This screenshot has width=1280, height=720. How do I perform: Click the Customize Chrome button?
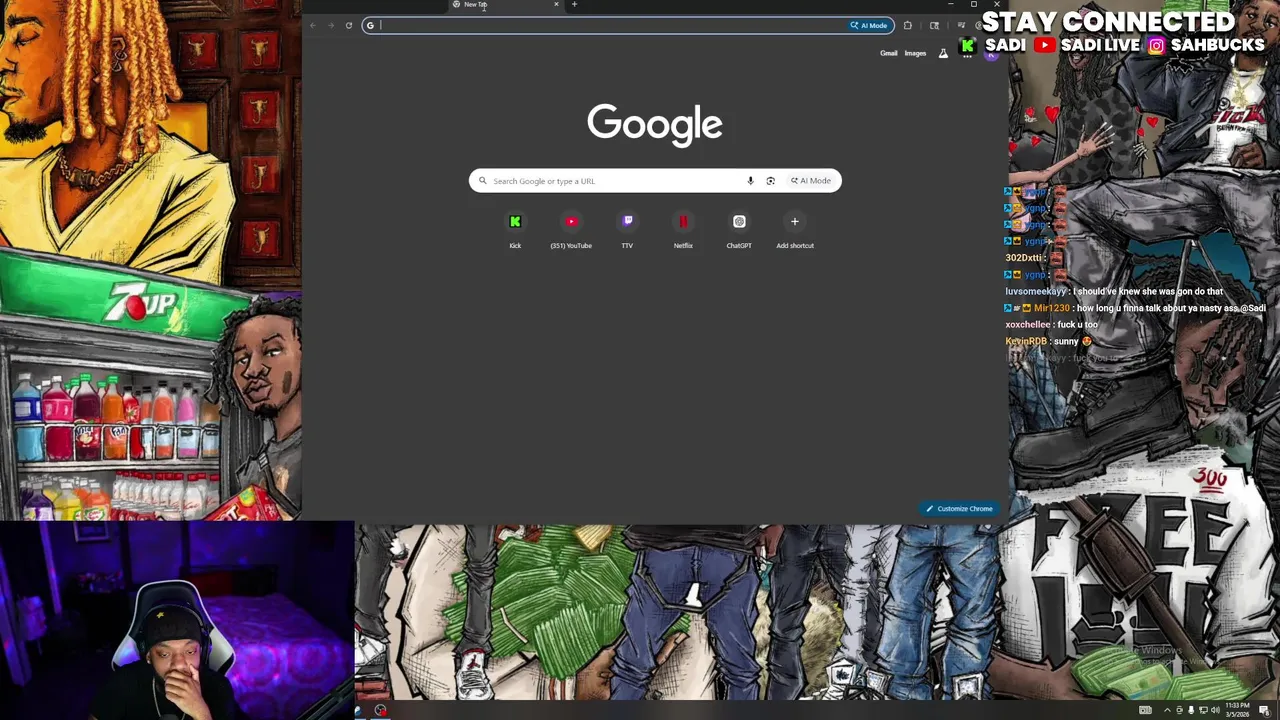point(959,508)
